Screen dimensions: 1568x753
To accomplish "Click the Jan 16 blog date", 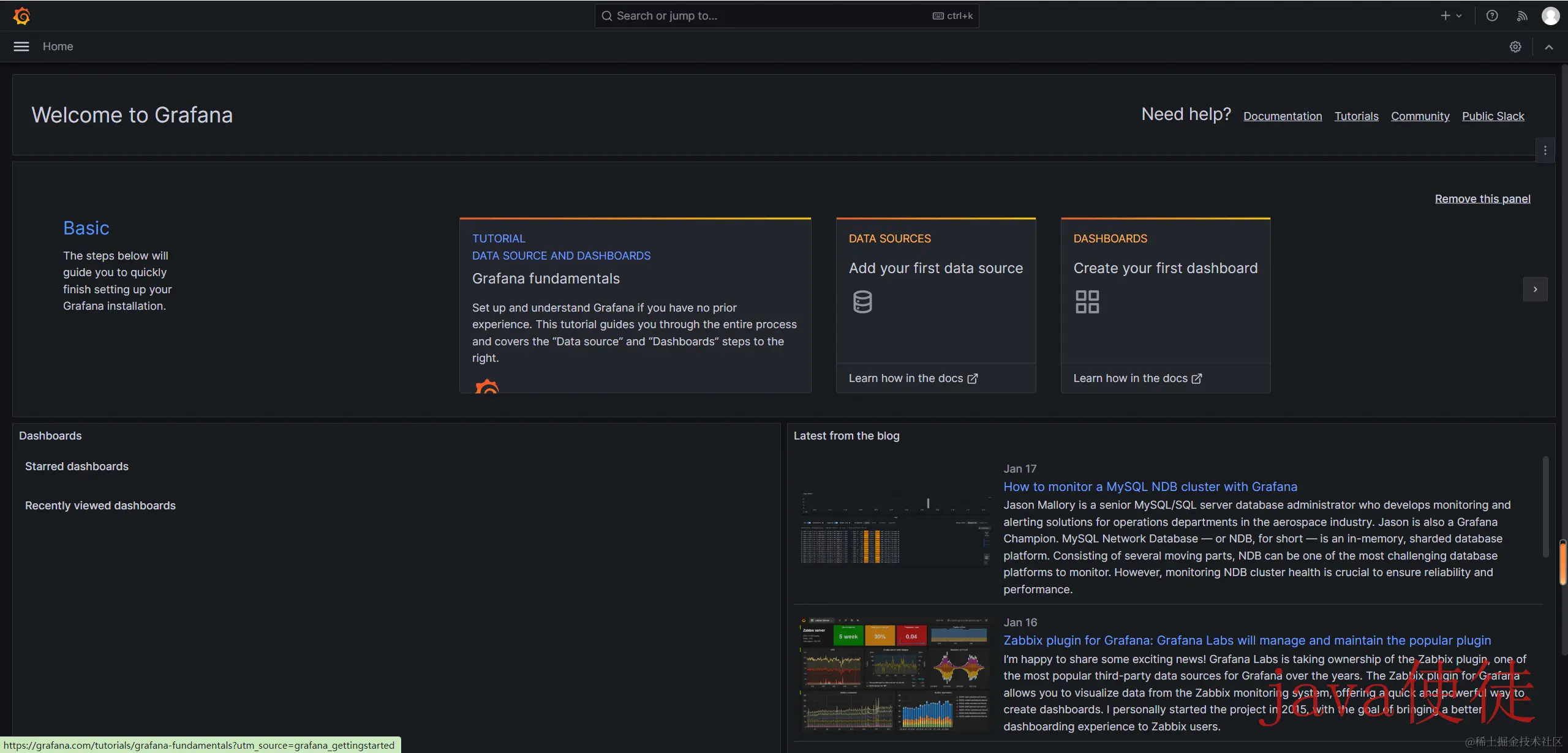I will (1020, 623).
